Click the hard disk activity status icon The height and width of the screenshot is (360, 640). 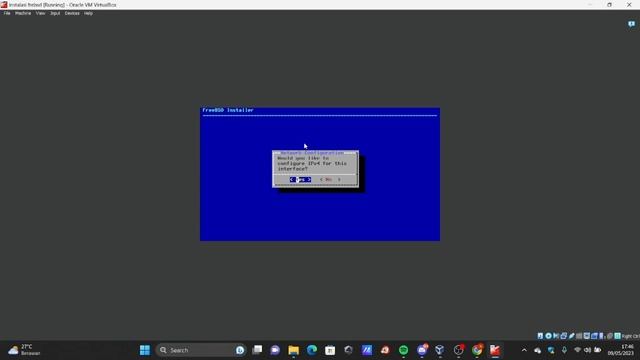540,336
